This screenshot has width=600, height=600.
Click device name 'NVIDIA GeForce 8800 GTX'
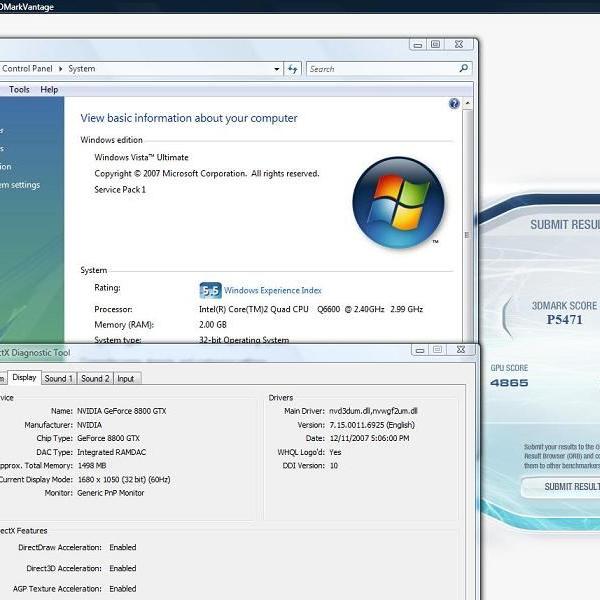click(122, 411)
